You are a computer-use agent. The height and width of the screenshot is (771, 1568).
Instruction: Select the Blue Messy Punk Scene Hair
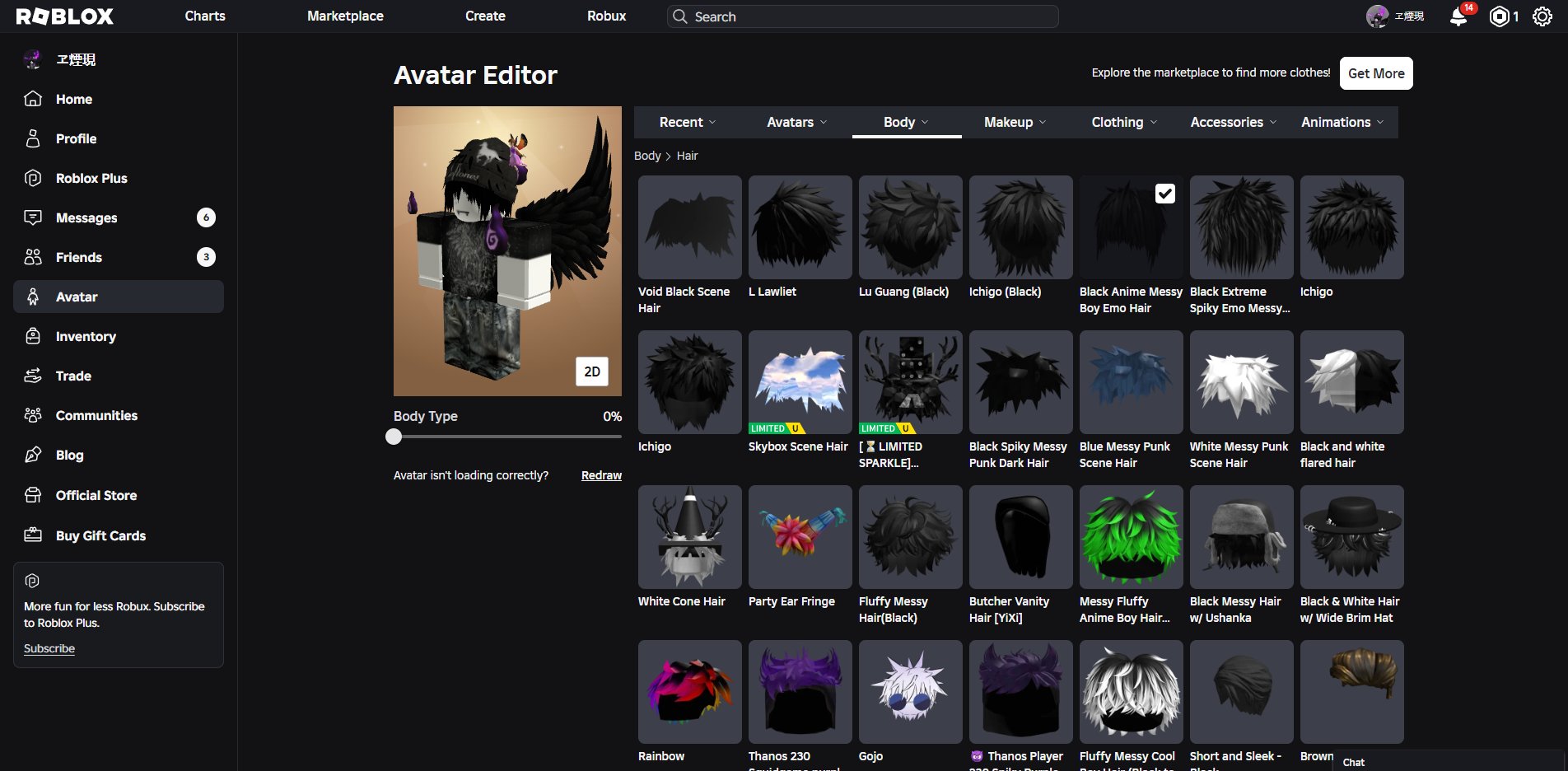point(1132,382)
